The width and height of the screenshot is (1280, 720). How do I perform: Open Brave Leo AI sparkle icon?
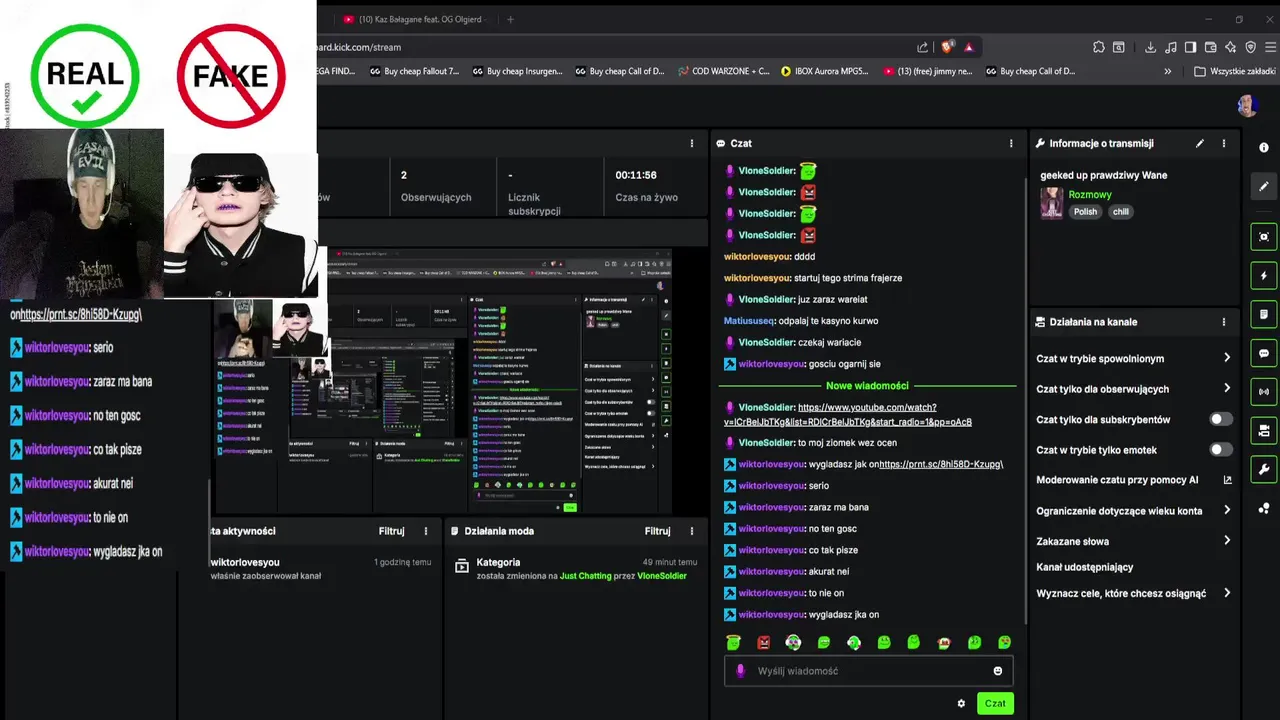click(1230, 47)
